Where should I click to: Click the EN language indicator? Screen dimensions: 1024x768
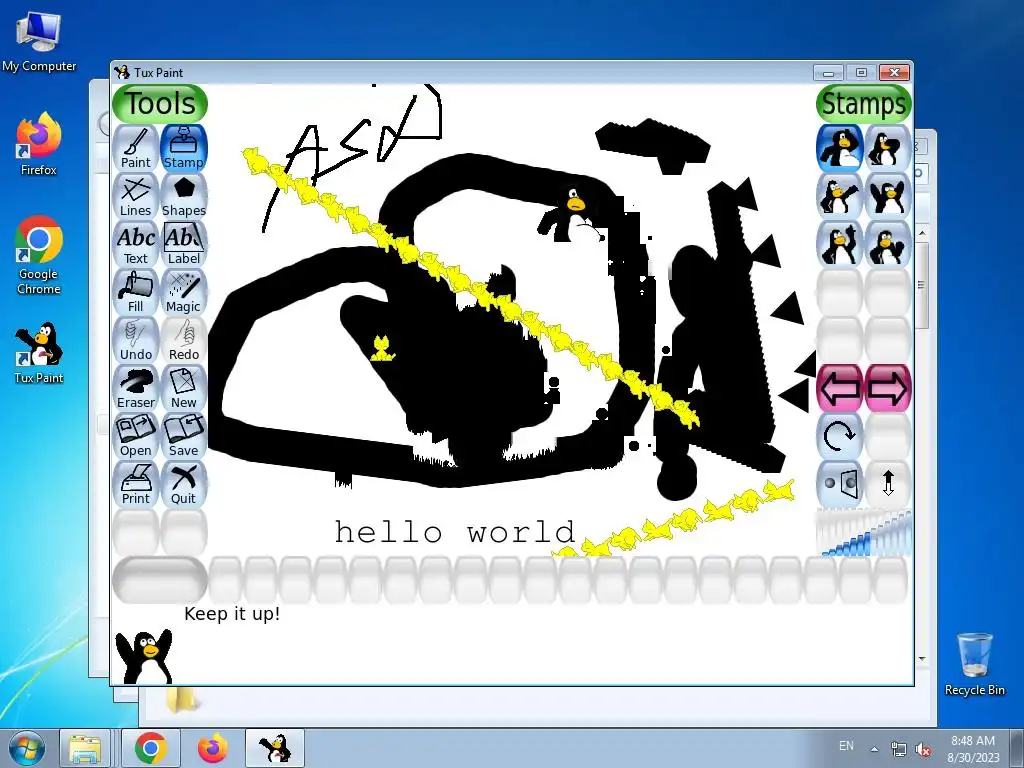click(x=846, y=745)
